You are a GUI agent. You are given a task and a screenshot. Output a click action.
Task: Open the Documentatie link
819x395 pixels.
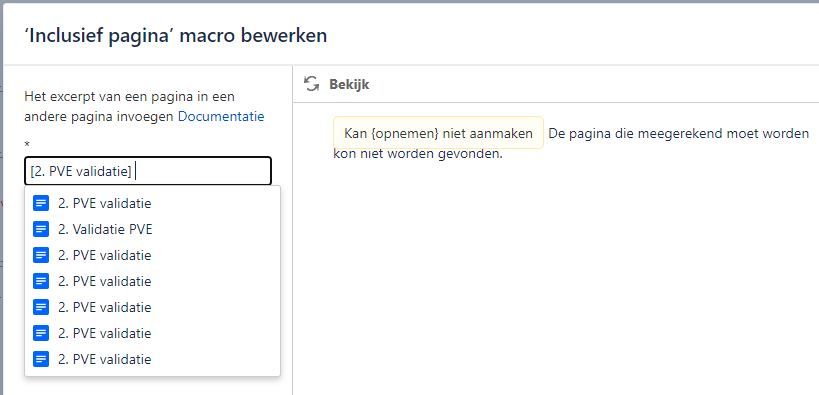pos(221,117)
